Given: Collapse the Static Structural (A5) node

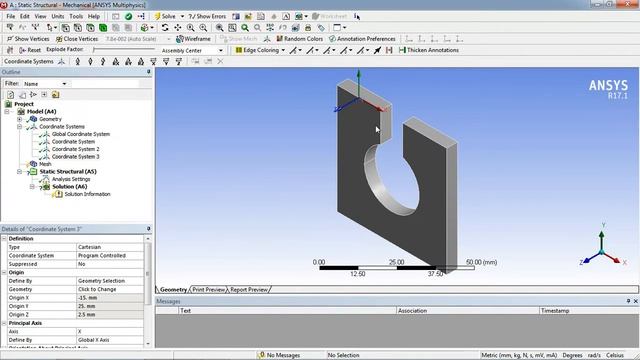Looking at the screenshot, I should (x=19, y=171).
